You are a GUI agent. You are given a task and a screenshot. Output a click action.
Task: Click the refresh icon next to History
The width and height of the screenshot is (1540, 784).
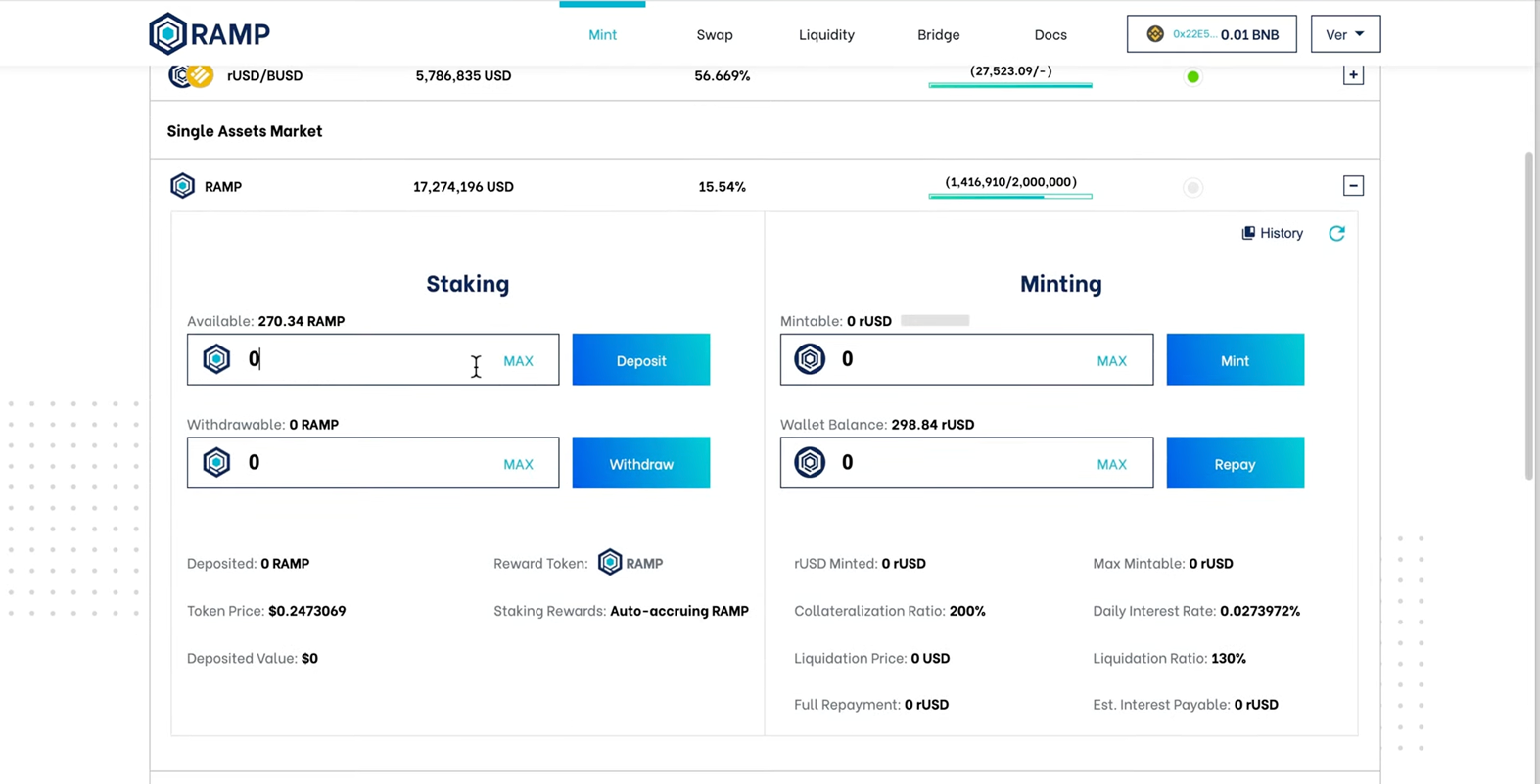(1336, 233)
